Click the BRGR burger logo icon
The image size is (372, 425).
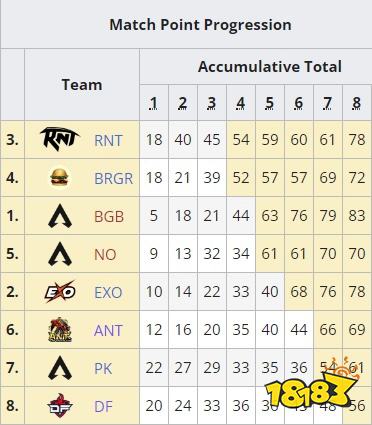tap(60, 177)
